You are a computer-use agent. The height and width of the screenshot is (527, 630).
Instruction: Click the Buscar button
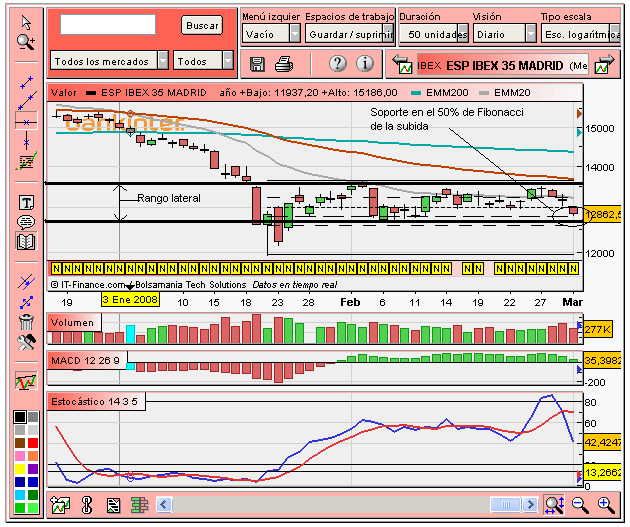click(202, 25)
